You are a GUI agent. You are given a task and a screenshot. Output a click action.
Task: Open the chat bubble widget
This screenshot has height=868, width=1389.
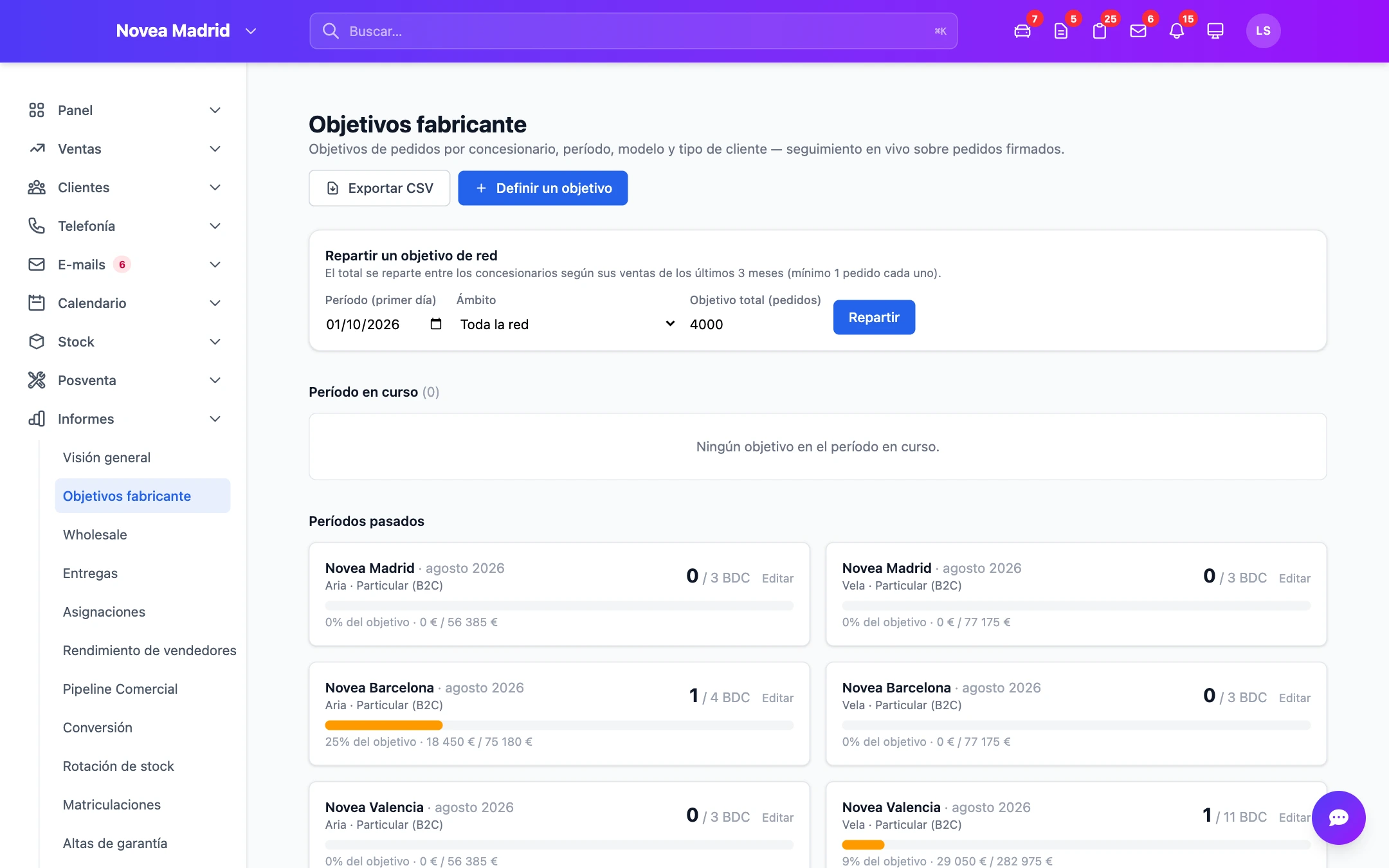pyautogui.click(x=1339, y=817)
